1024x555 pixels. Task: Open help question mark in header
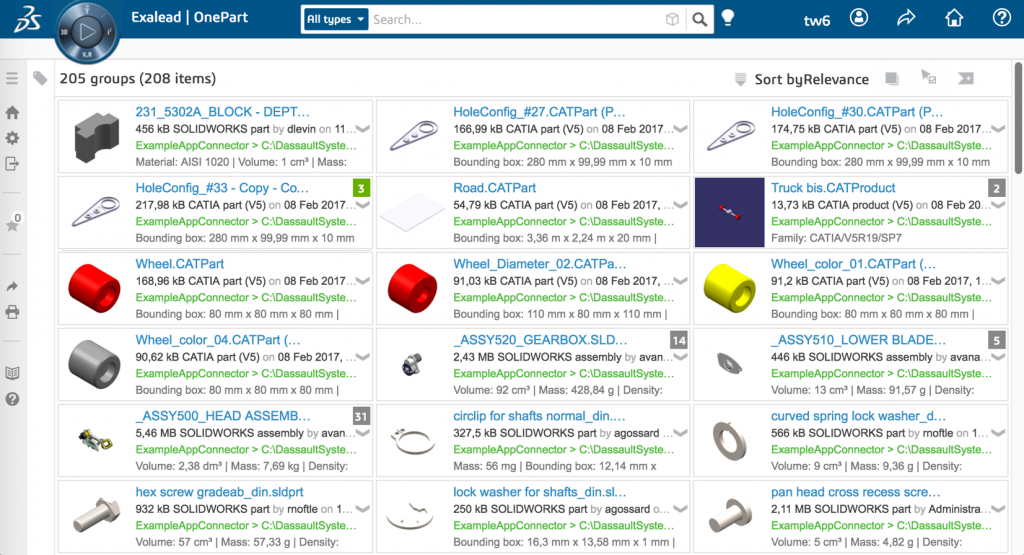coord(1001,18)
